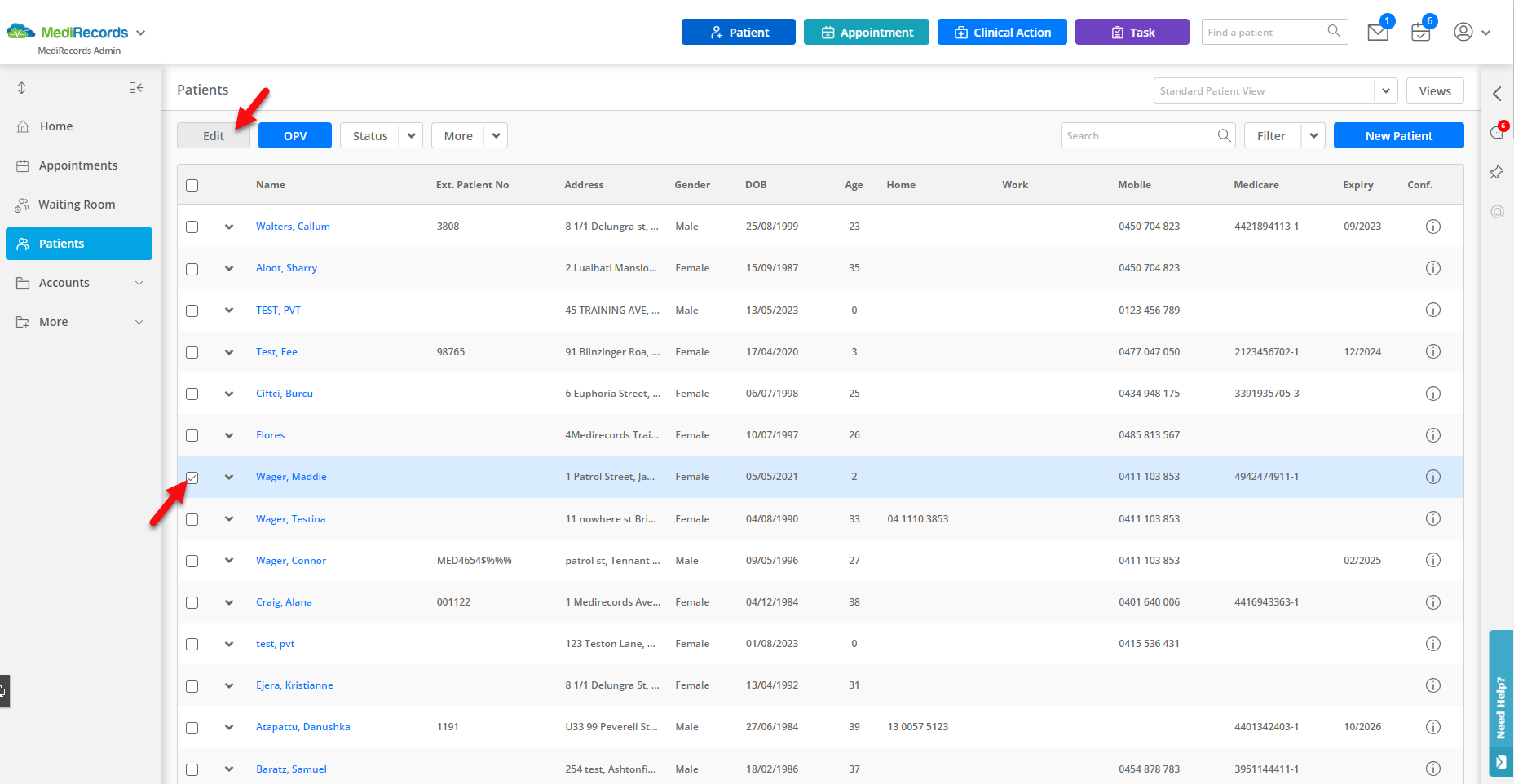Open Waiting Room in sidebar
Image resolution: width=1514 pixels, height=784 pixels.
point(79,205)
